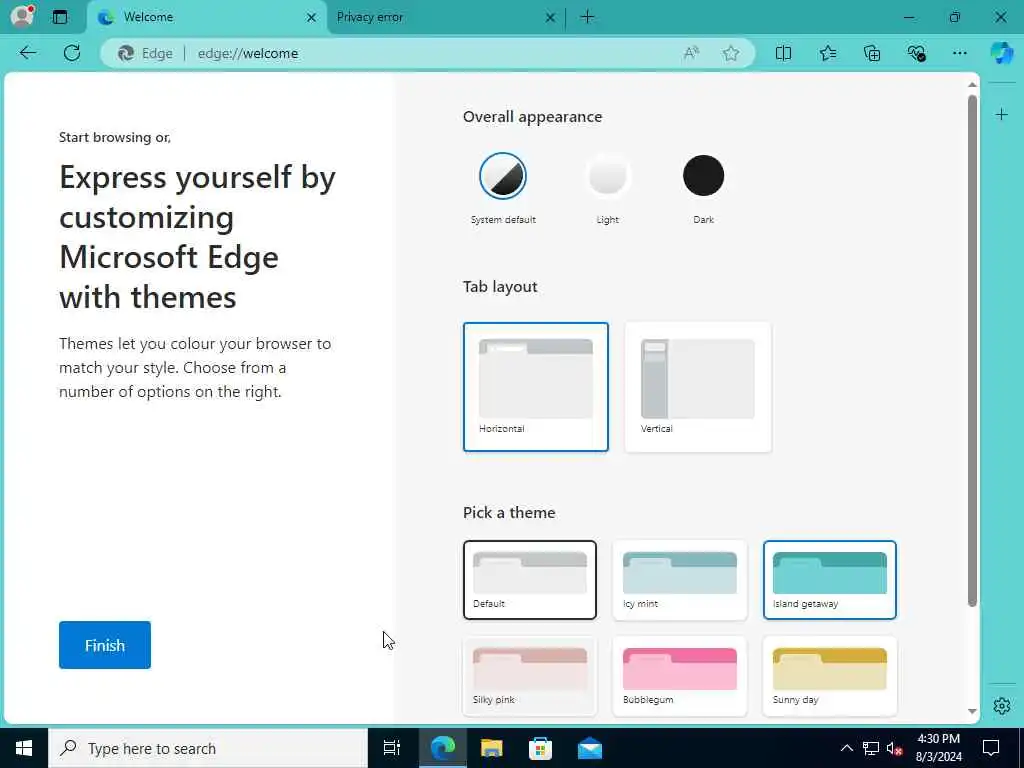The height and width of the screenshot is (768, 1024).
Task: Click the page vertical scrollbar thumb
Action: coord(972,351)
